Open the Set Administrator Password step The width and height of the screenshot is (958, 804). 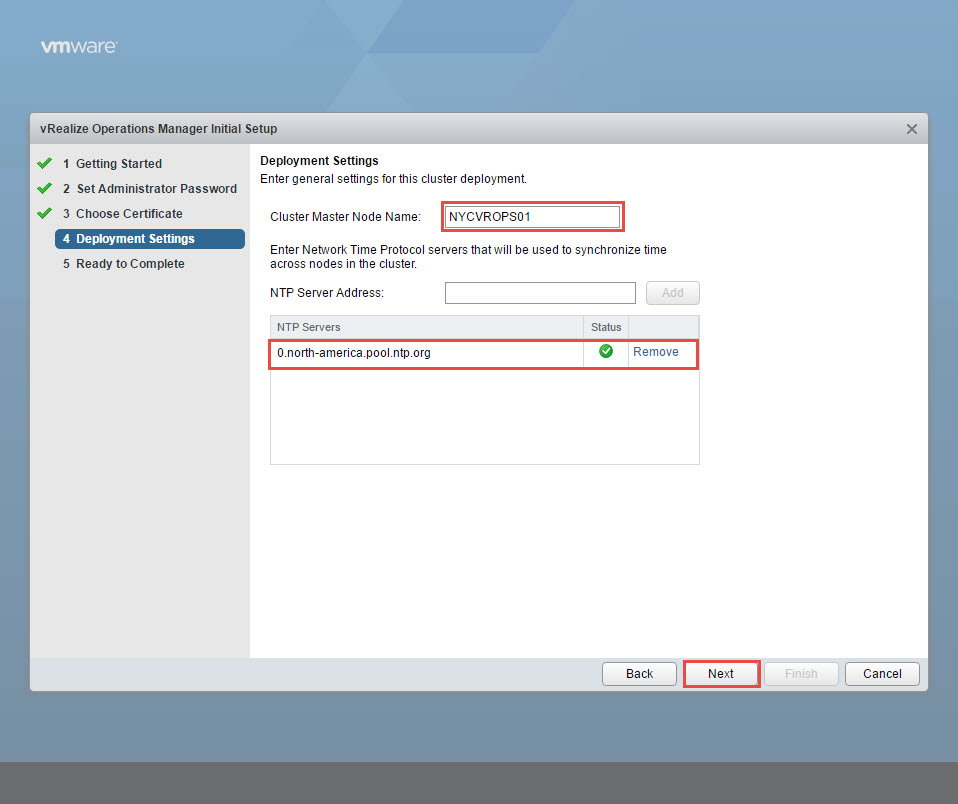(x=156, y=189)
